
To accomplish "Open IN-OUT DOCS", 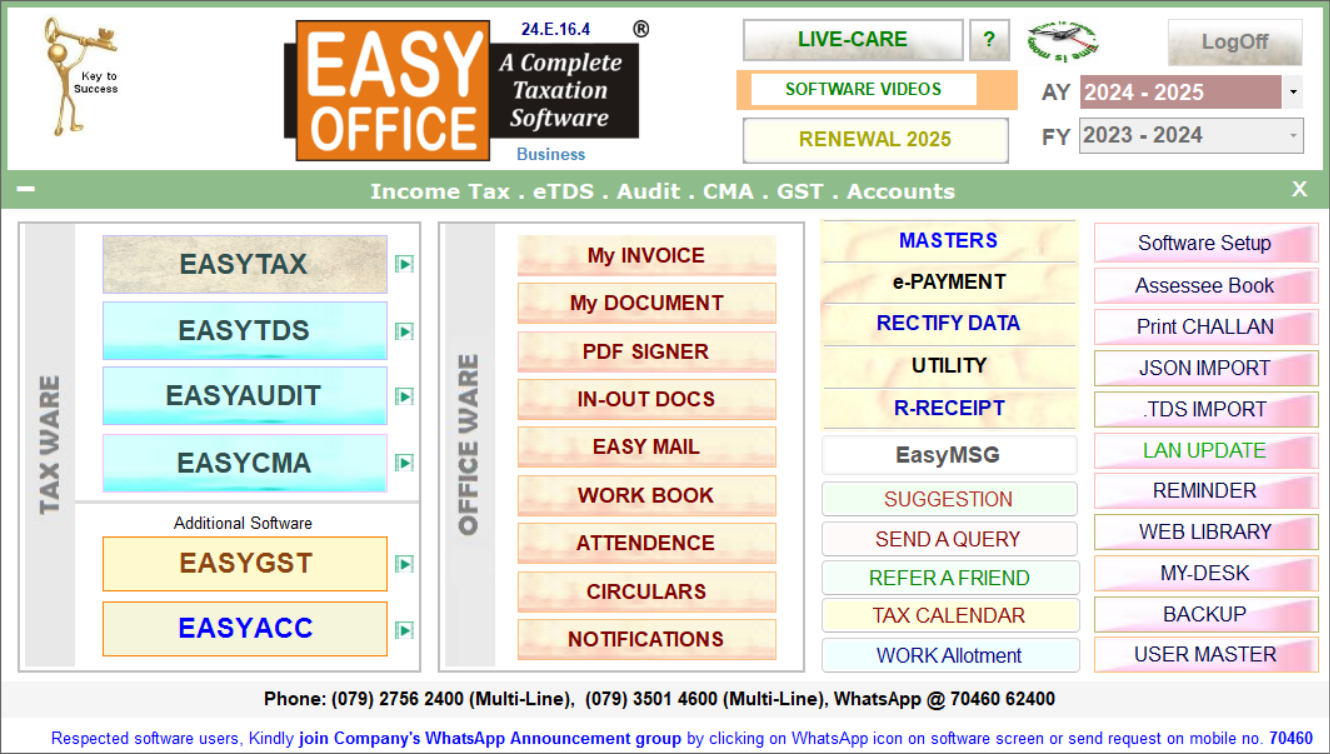I will (x=646, y=399).
